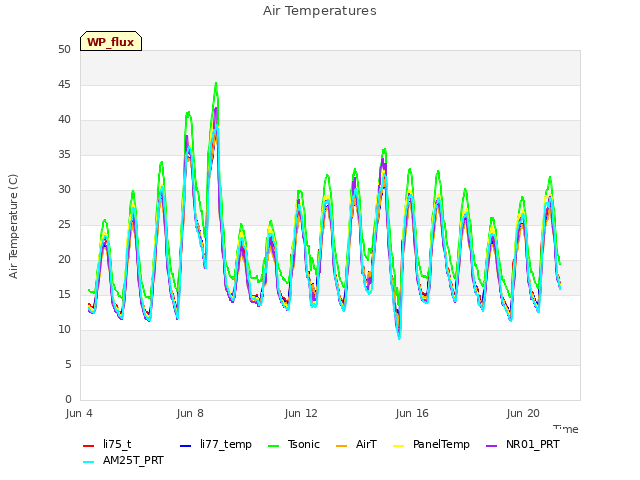Click the Air Temperature (C) axis label
Viewport: 640px width, 480px height.
pos(13,227)
